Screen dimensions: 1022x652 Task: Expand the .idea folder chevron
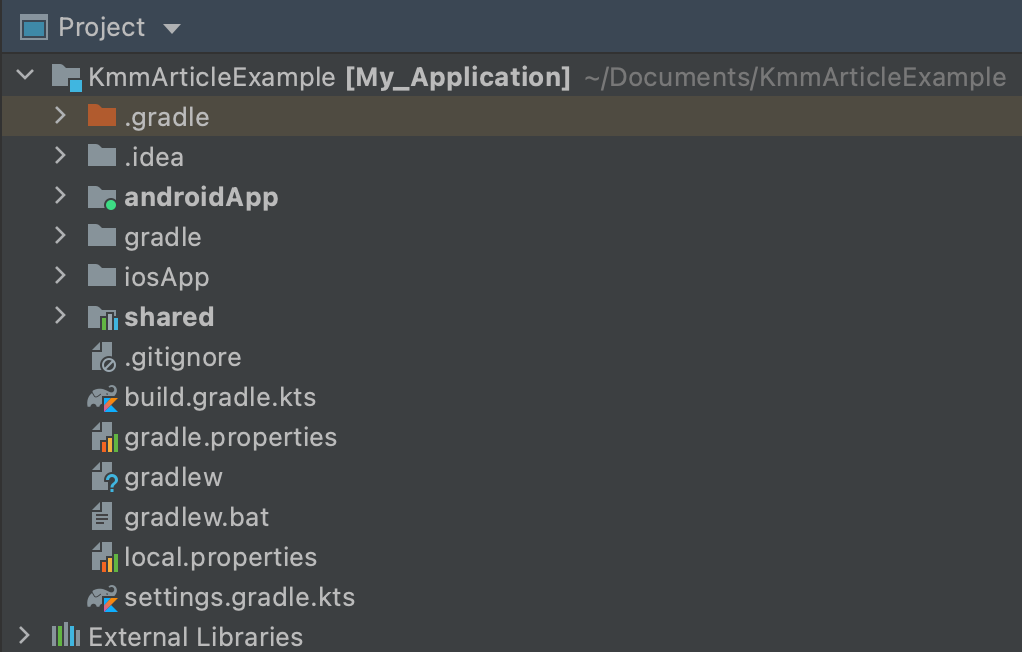coord(60,156)
